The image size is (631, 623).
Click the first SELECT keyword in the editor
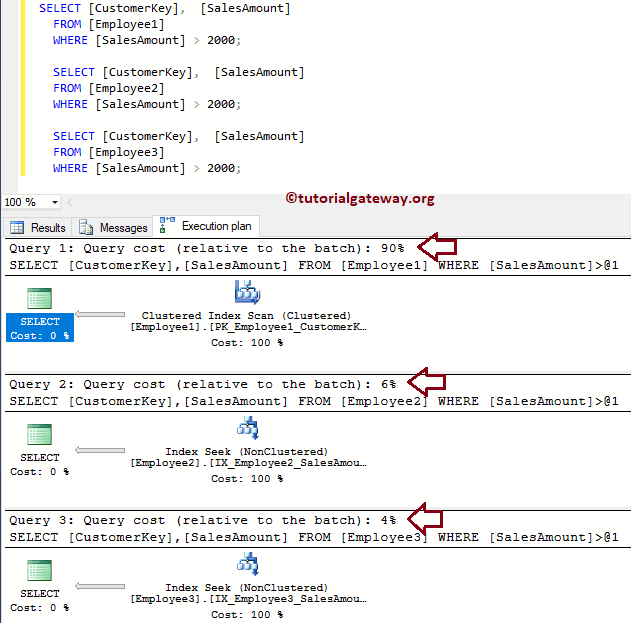pyautogui.click(x=60, y=8)
